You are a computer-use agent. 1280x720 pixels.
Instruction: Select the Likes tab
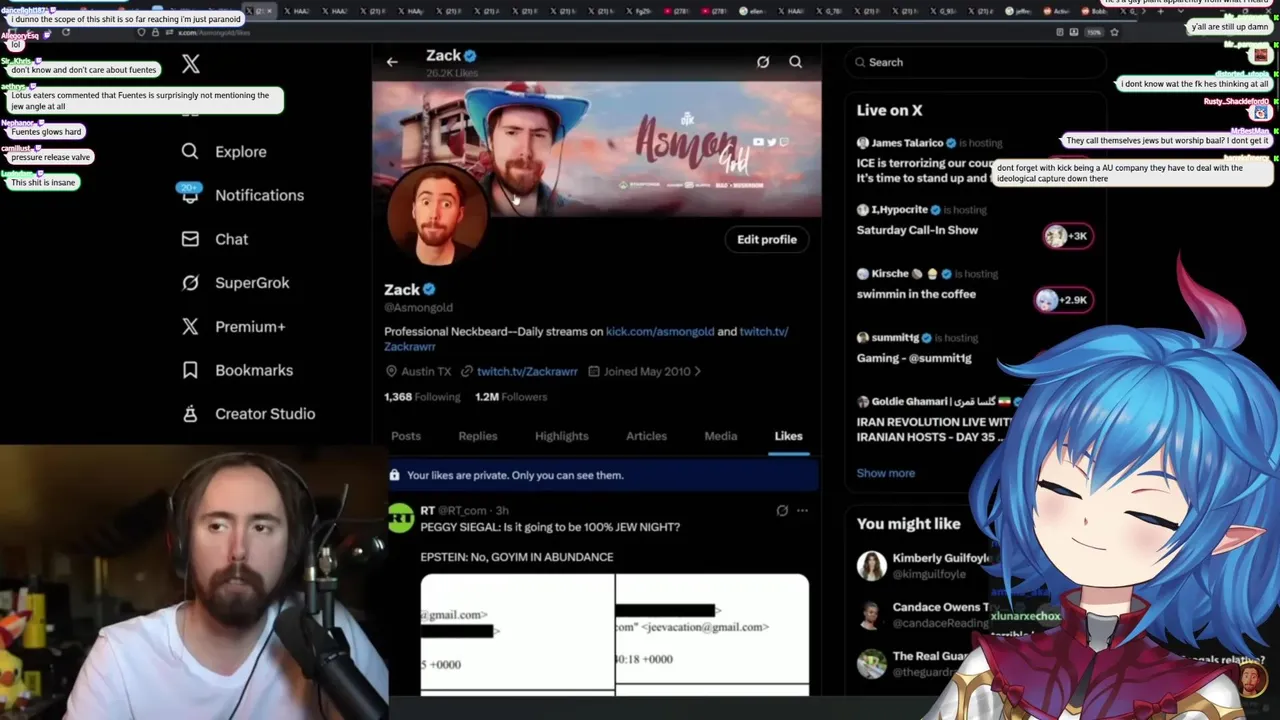click(788, 436)
